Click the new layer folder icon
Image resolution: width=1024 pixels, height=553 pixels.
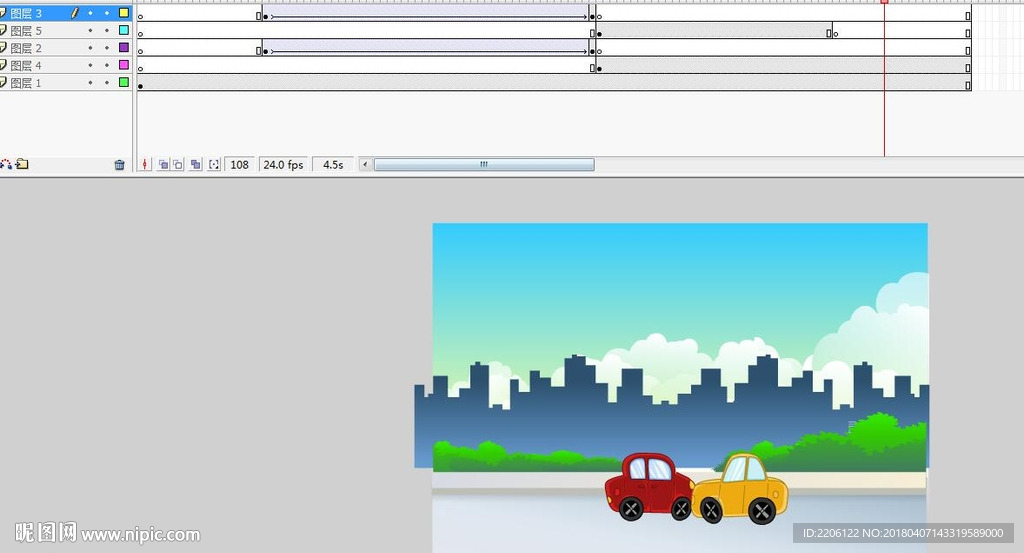click(23, 165)
